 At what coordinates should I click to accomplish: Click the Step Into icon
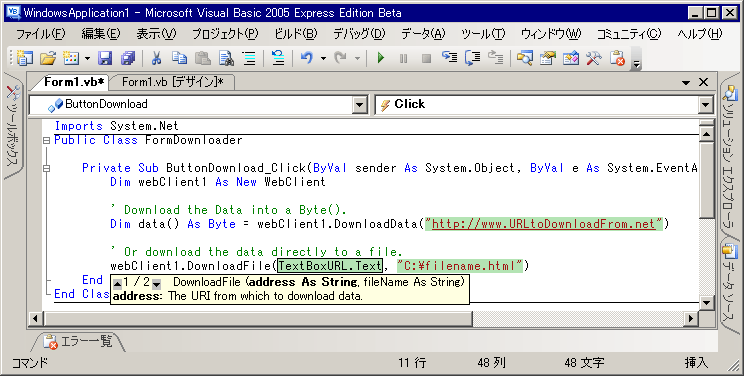pyautogui.click(x=449, y=58)
